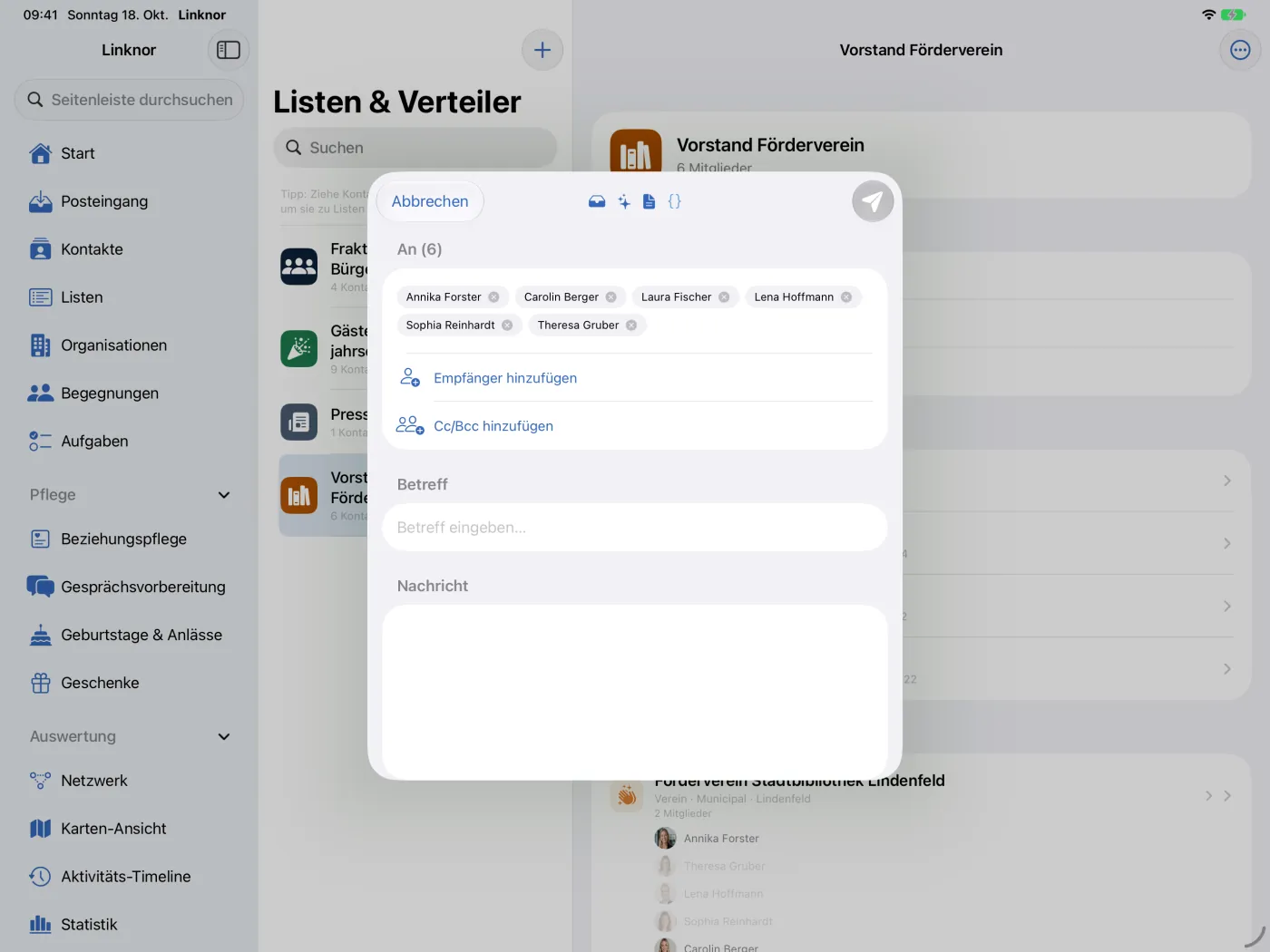Click the document template icon

(649, 201)
